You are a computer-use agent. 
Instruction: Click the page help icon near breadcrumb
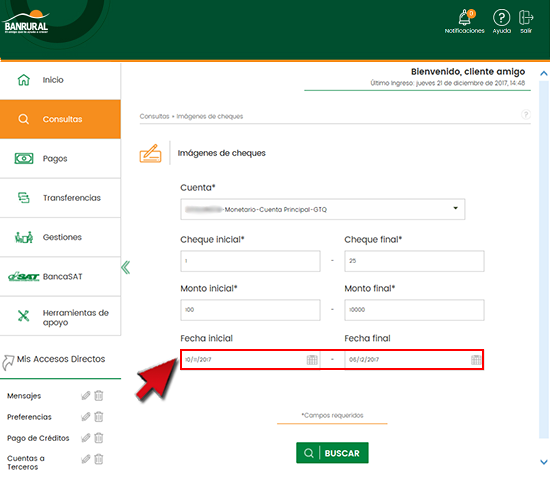pos(525,114)
